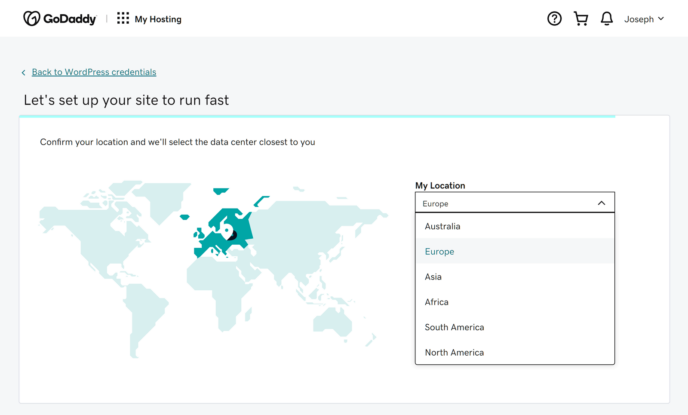Image resolution: width=688 pixels, height=415 pixels.
Task: Click the setup progress bar
Action: tap(317, 116)
